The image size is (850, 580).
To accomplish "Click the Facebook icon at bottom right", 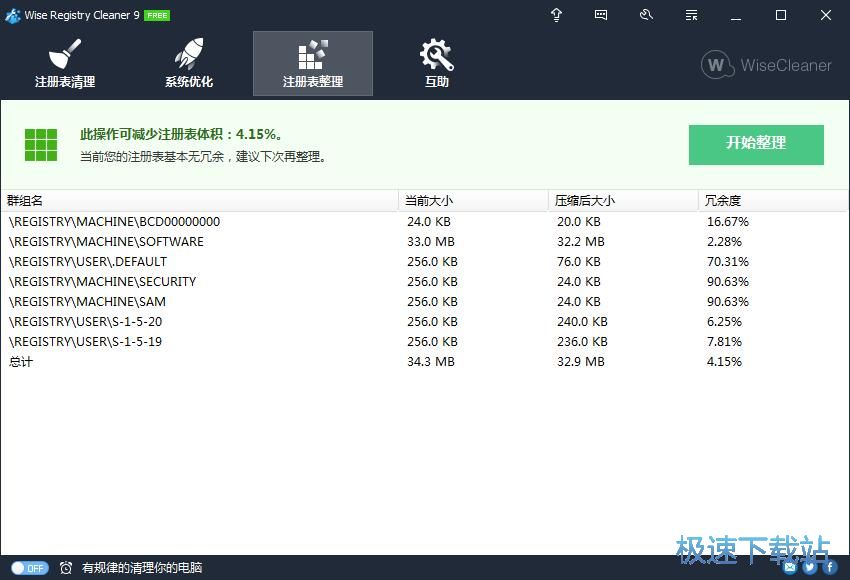I will (x=829, y=568).
